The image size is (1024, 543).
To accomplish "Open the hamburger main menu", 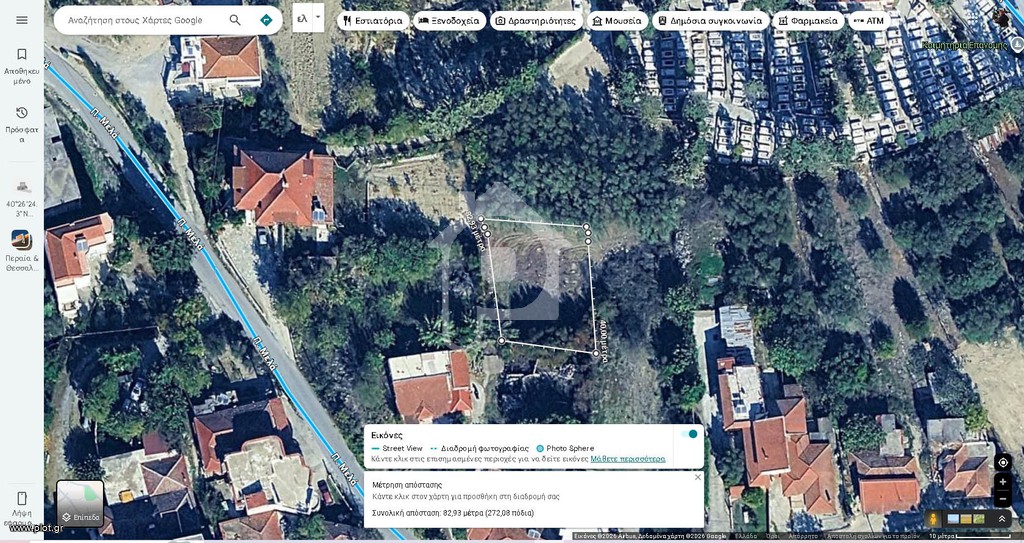I will click(22, 20).
